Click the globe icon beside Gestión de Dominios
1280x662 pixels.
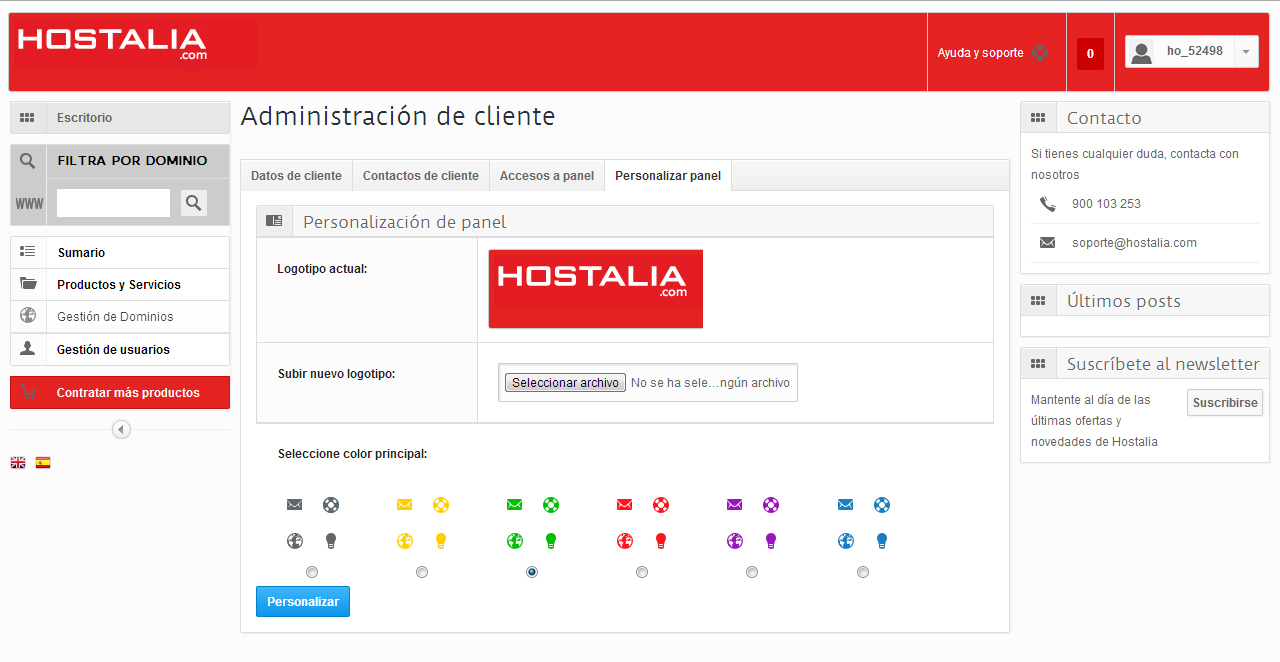pos(28,315)
